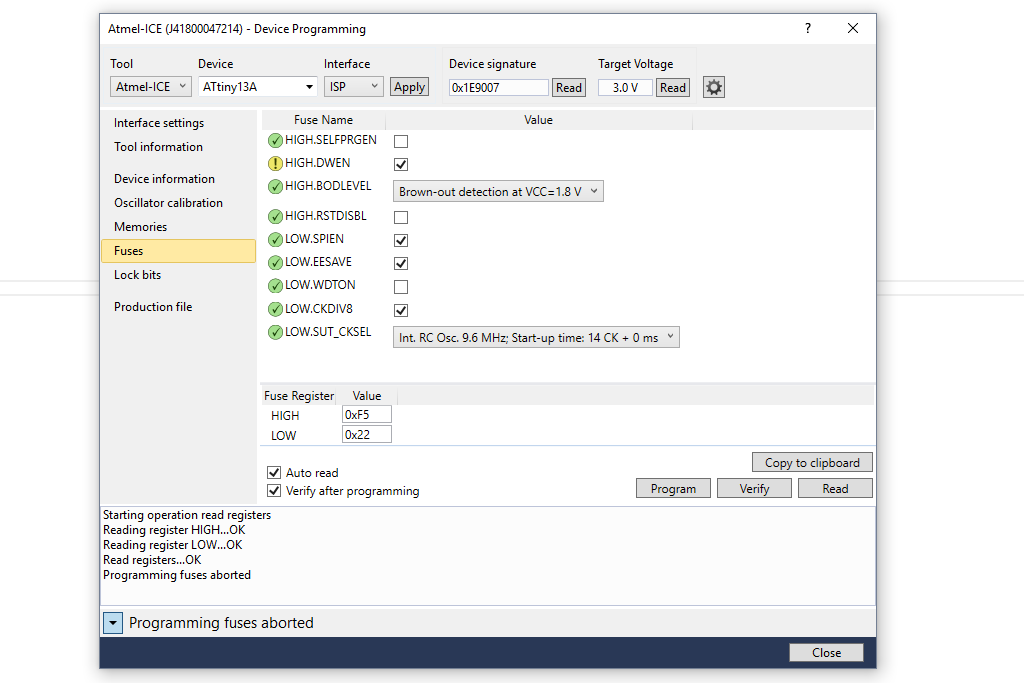Open Oscillator calibration page
The width and height of the screenshot is (1024, 683).
pos(168,203)
